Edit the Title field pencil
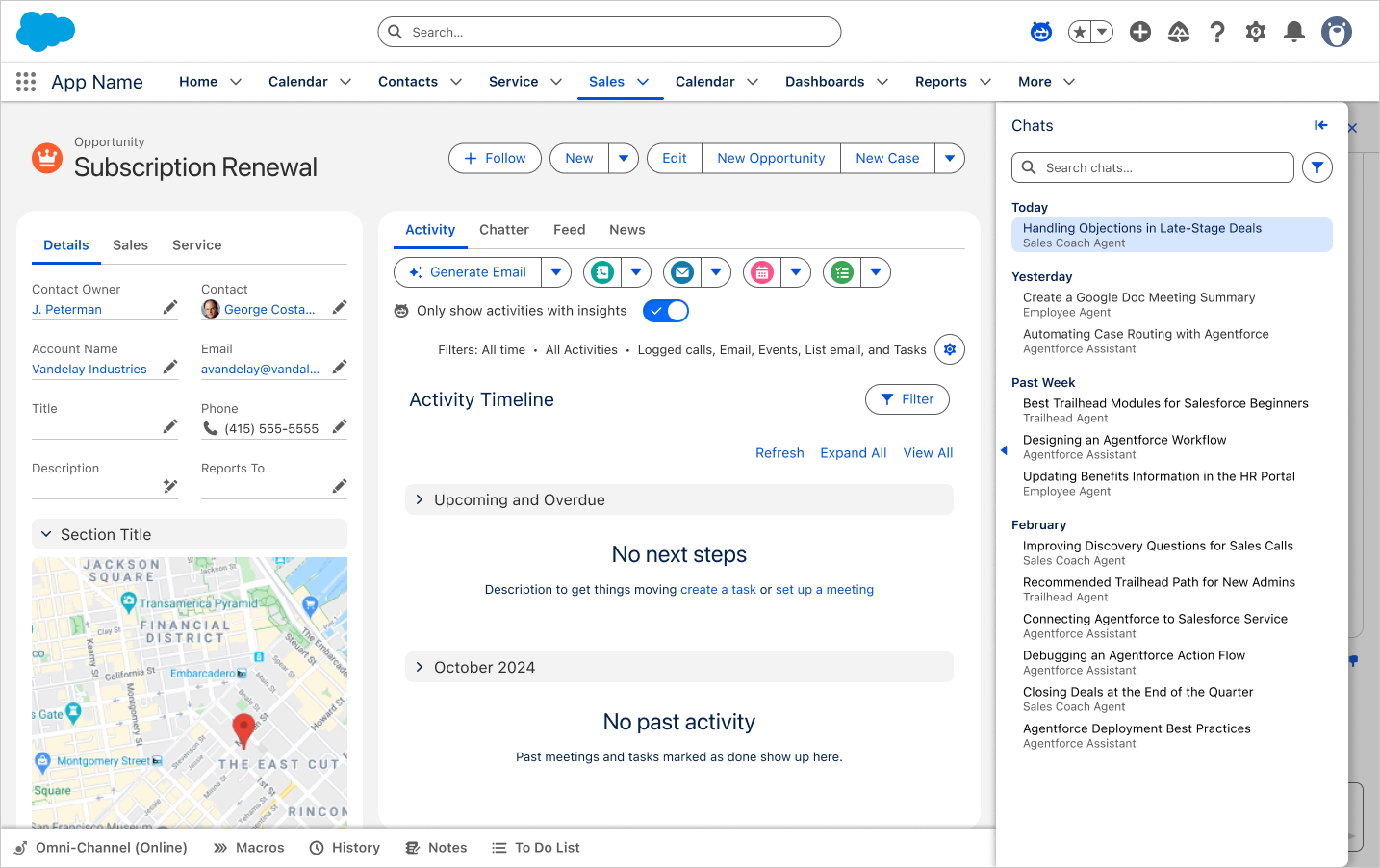The image size is (1380, 868). (170, 427)
